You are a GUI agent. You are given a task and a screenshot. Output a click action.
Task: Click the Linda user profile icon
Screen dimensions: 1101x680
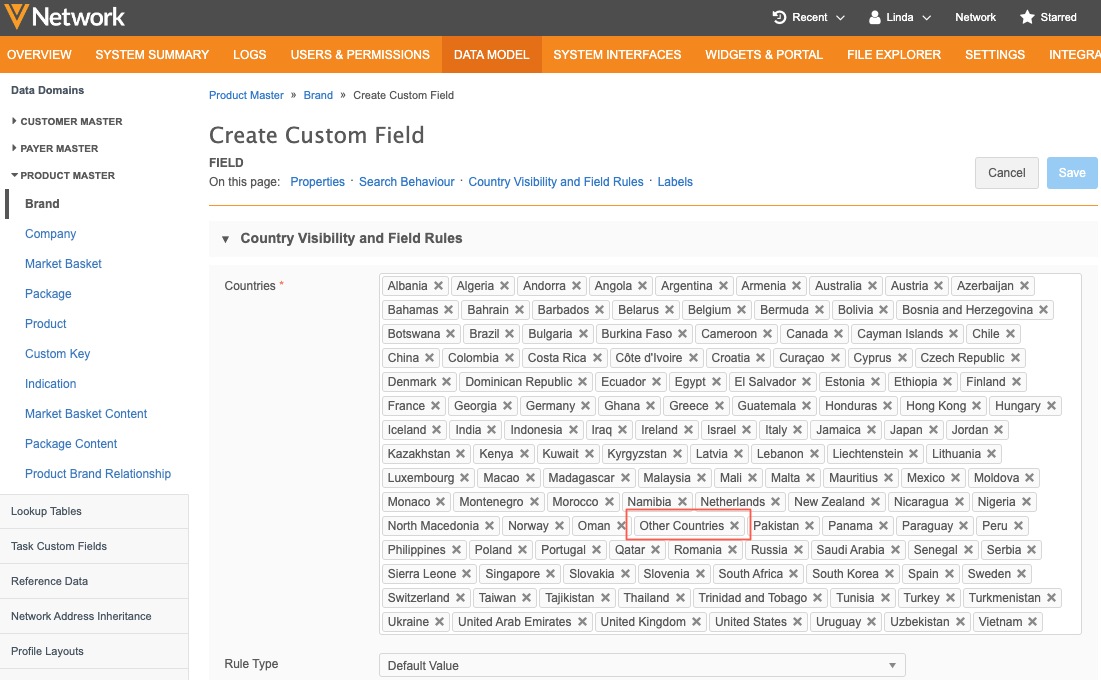(x=875, y=17)
